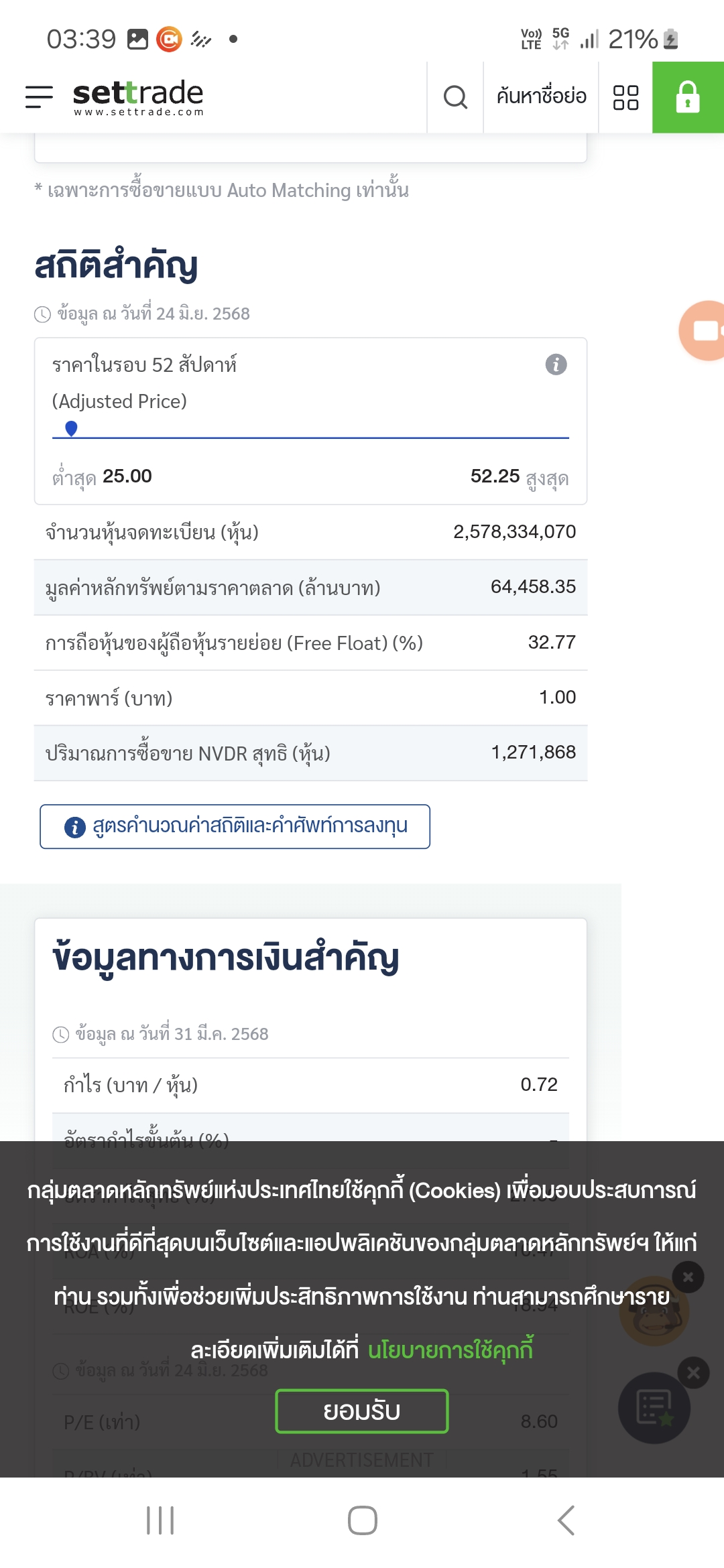
Task: Select the NVDR net volume row
Action: 310,753
